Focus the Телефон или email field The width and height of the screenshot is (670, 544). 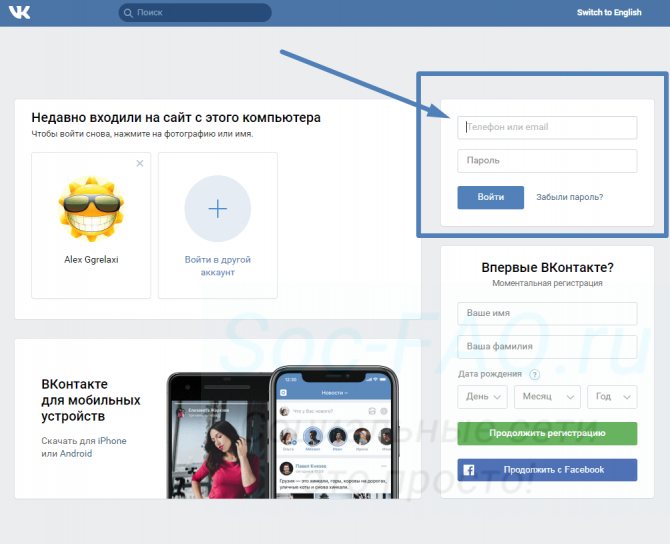tap(547, 127)
